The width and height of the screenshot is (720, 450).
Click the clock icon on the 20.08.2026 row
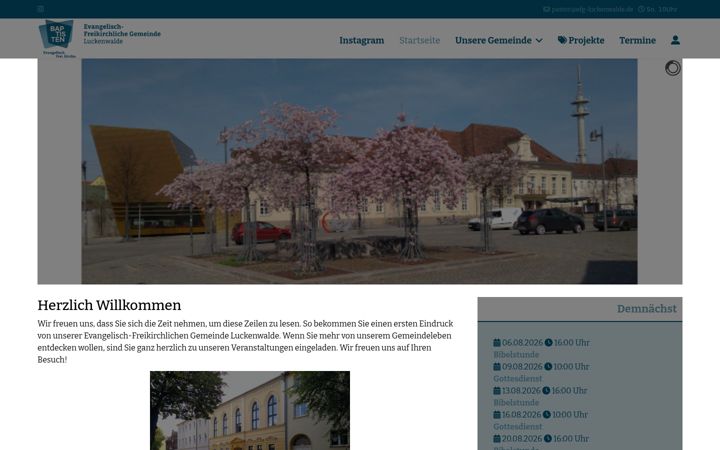[x=548, y=439]
